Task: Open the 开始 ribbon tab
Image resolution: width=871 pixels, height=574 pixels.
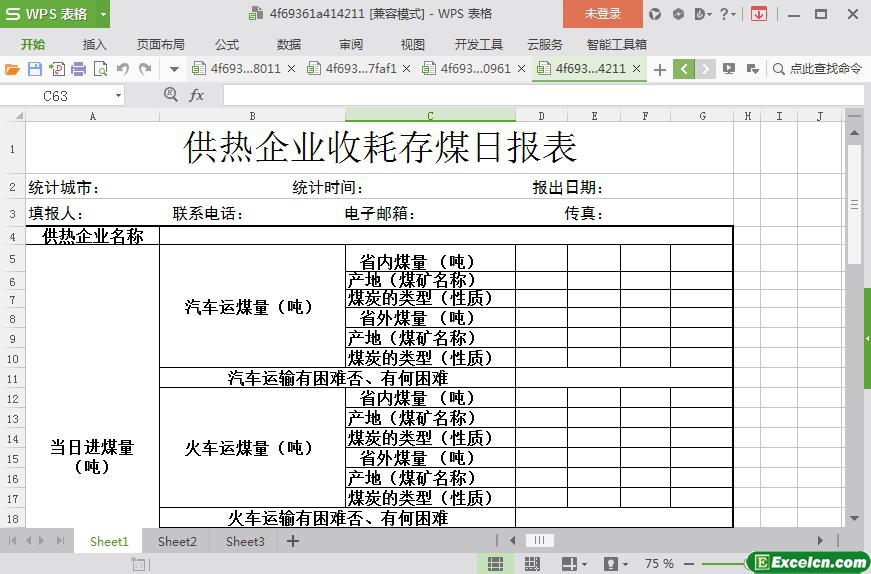Action: [x=33, y=44]
